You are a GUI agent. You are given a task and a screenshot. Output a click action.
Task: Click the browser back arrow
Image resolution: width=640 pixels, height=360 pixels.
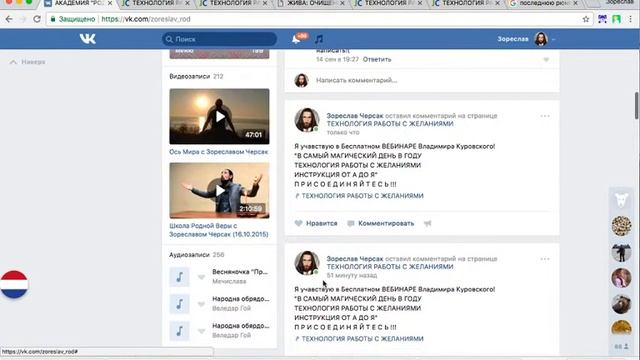[x=9, y=19]
